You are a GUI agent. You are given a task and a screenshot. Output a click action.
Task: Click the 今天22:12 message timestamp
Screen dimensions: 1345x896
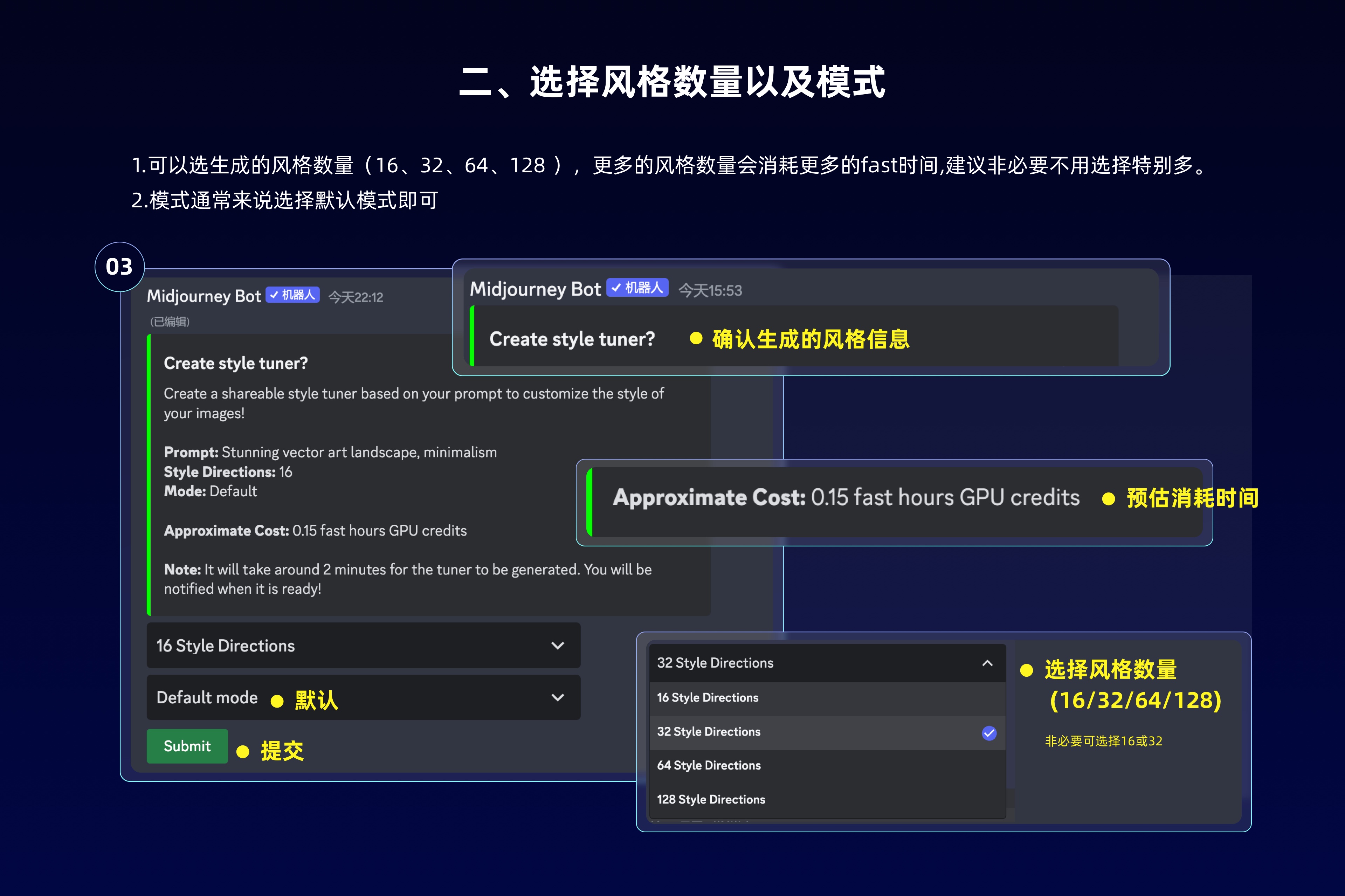356,297
